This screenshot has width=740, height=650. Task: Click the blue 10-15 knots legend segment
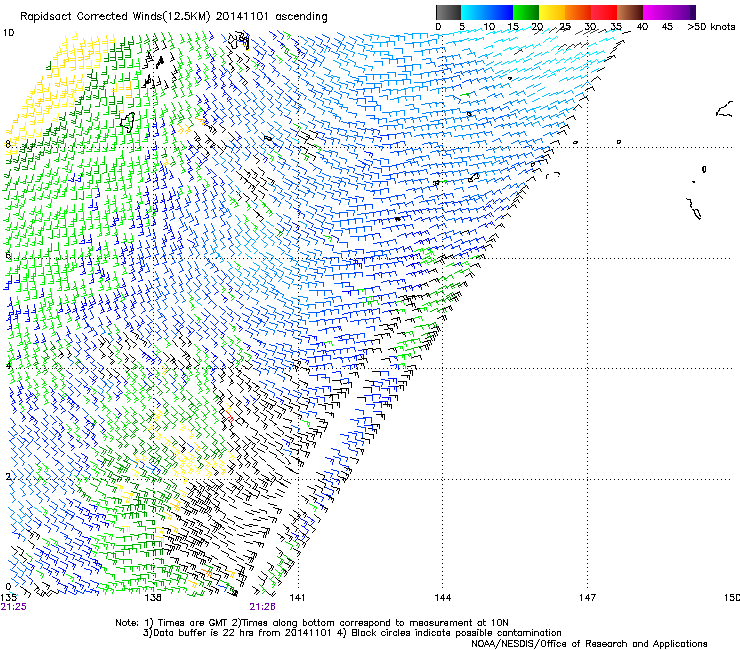tap(500, 12)
